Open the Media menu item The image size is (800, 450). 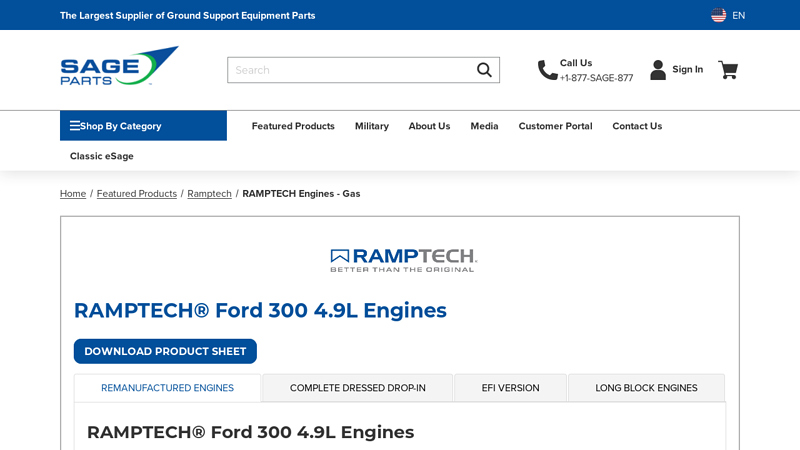pos(484,126)
